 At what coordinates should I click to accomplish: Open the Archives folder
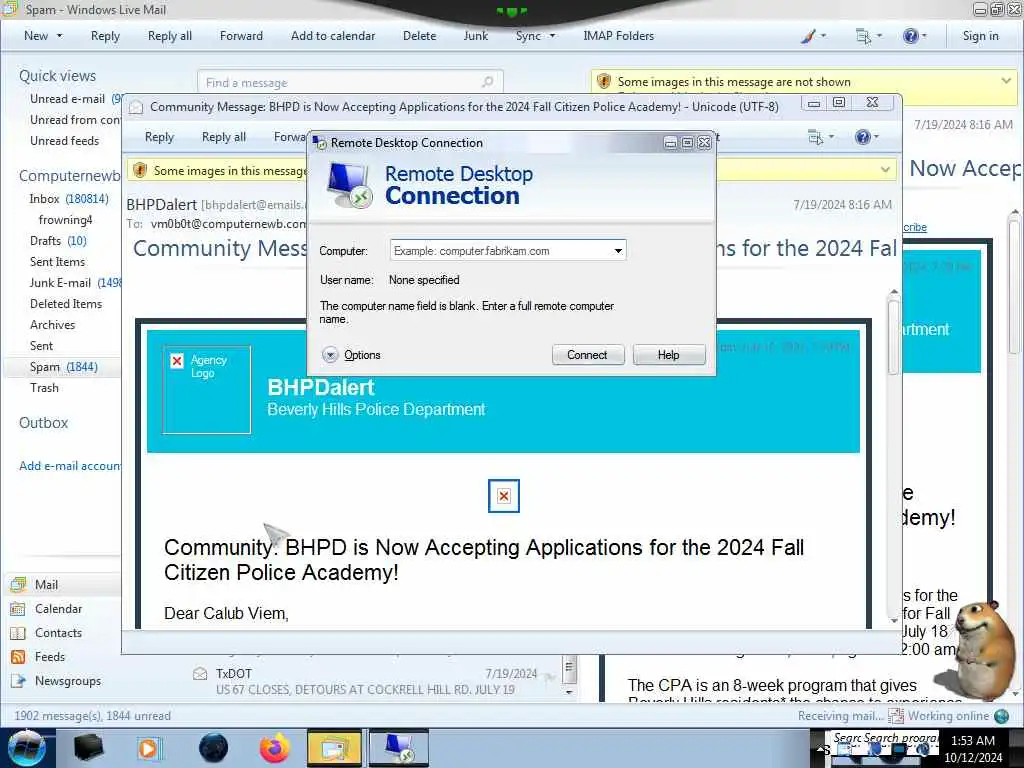tap(52, 325)
